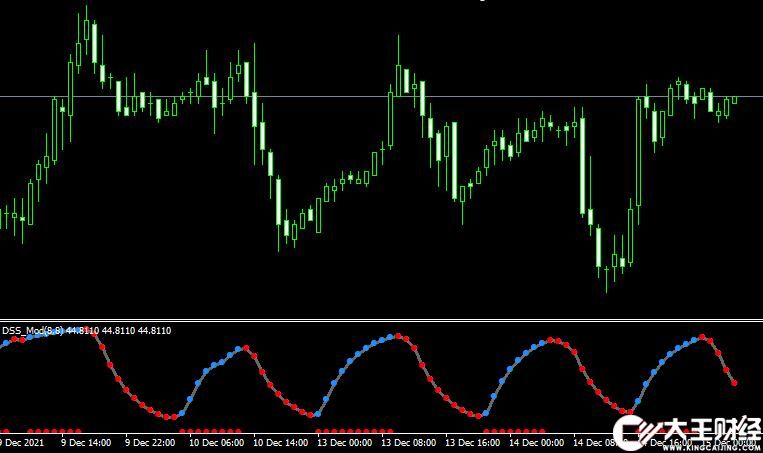Click the 13 Dec 08:00 time label
The image size is (763, 453).
(409, 443)
